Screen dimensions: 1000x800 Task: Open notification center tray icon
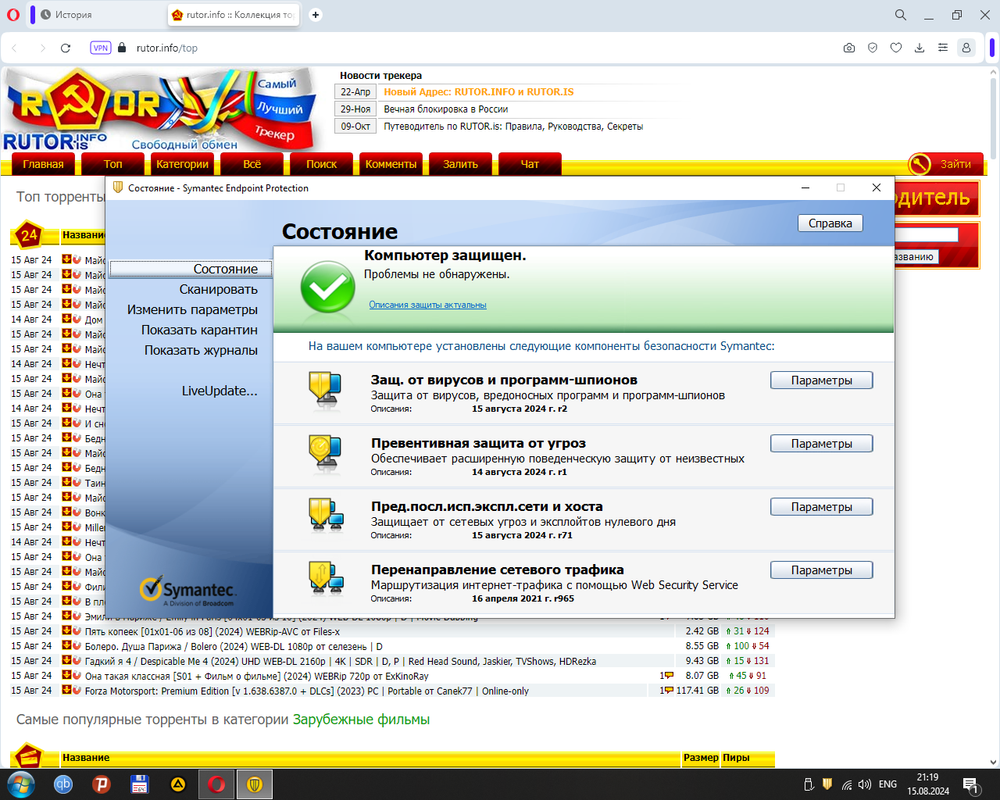(971, 785)
